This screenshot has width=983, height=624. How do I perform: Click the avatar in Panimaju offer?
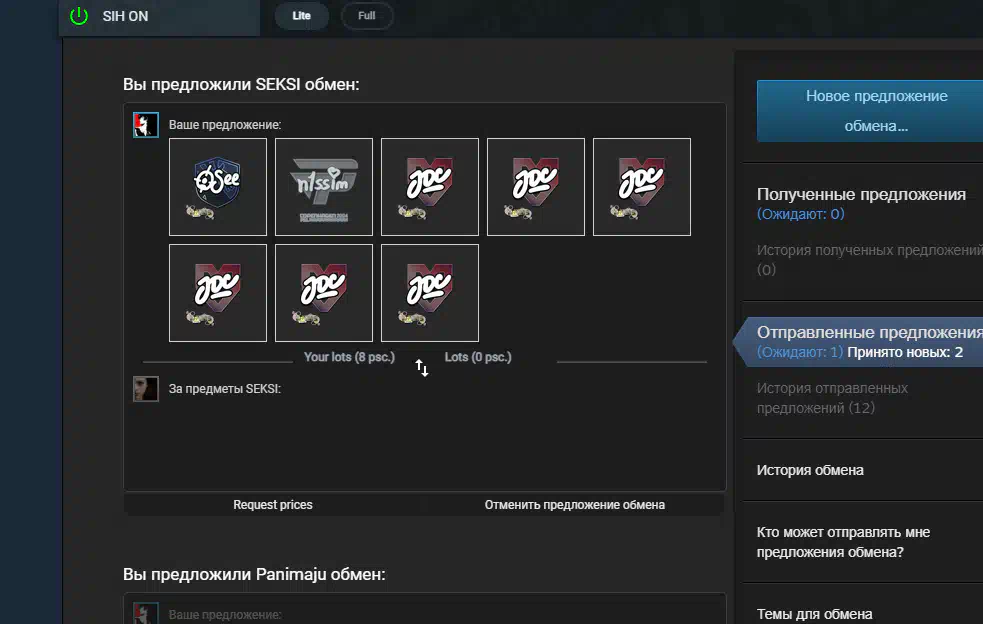click(x=145, y=613)
